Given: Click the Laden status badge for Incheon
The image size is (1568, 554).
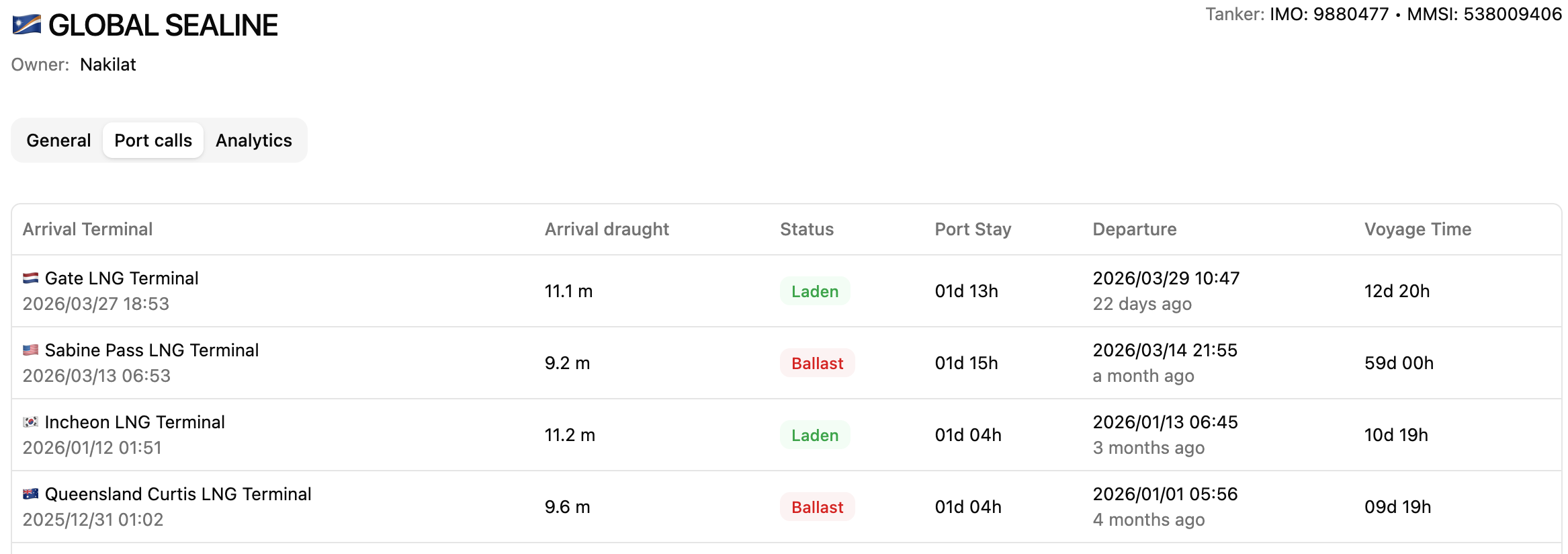Looking at the screenshot, I should (x=815, y=435).
